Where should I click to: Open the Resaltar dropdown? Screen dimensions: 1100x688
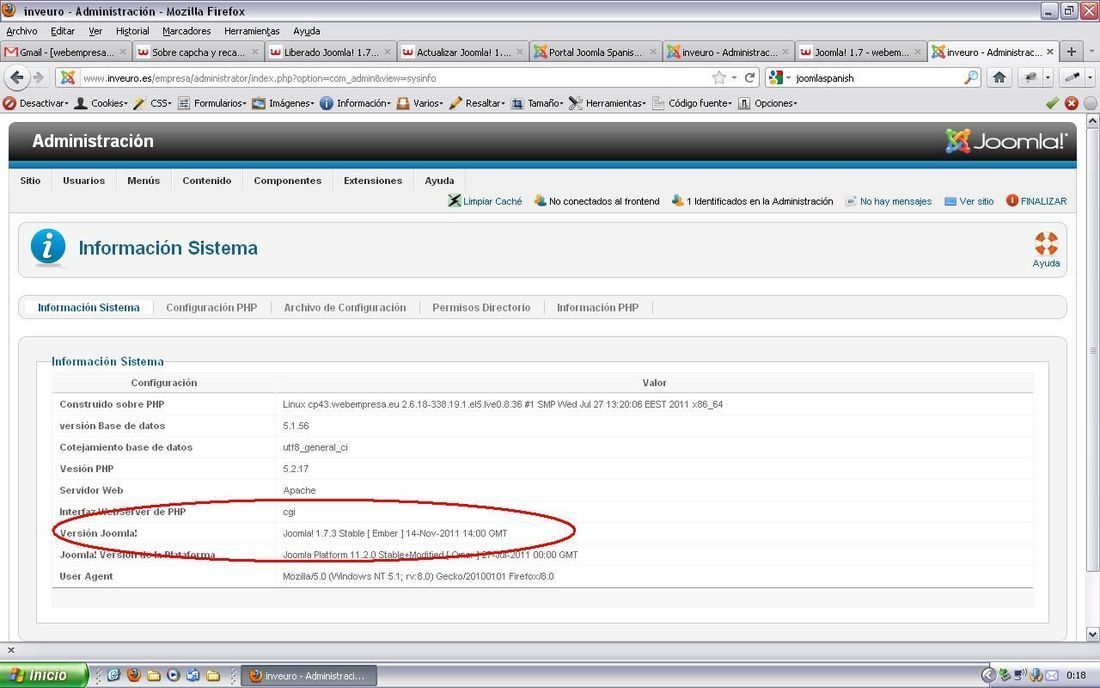[477, 103]
